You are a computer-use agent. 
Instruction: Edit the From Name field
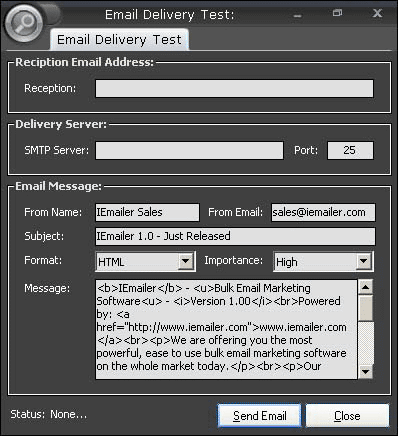[147, 212]
